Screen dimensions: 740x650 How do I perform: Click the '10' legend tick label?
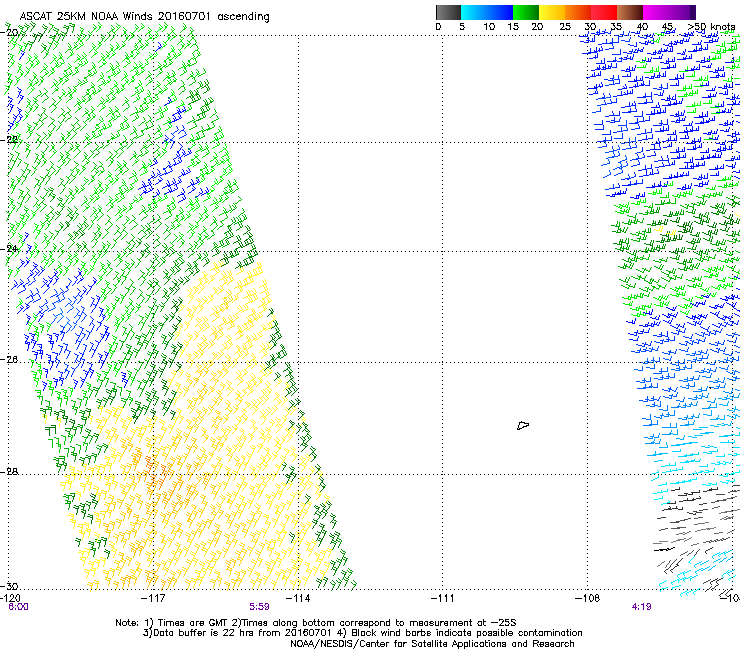click(x=489, y=27)
